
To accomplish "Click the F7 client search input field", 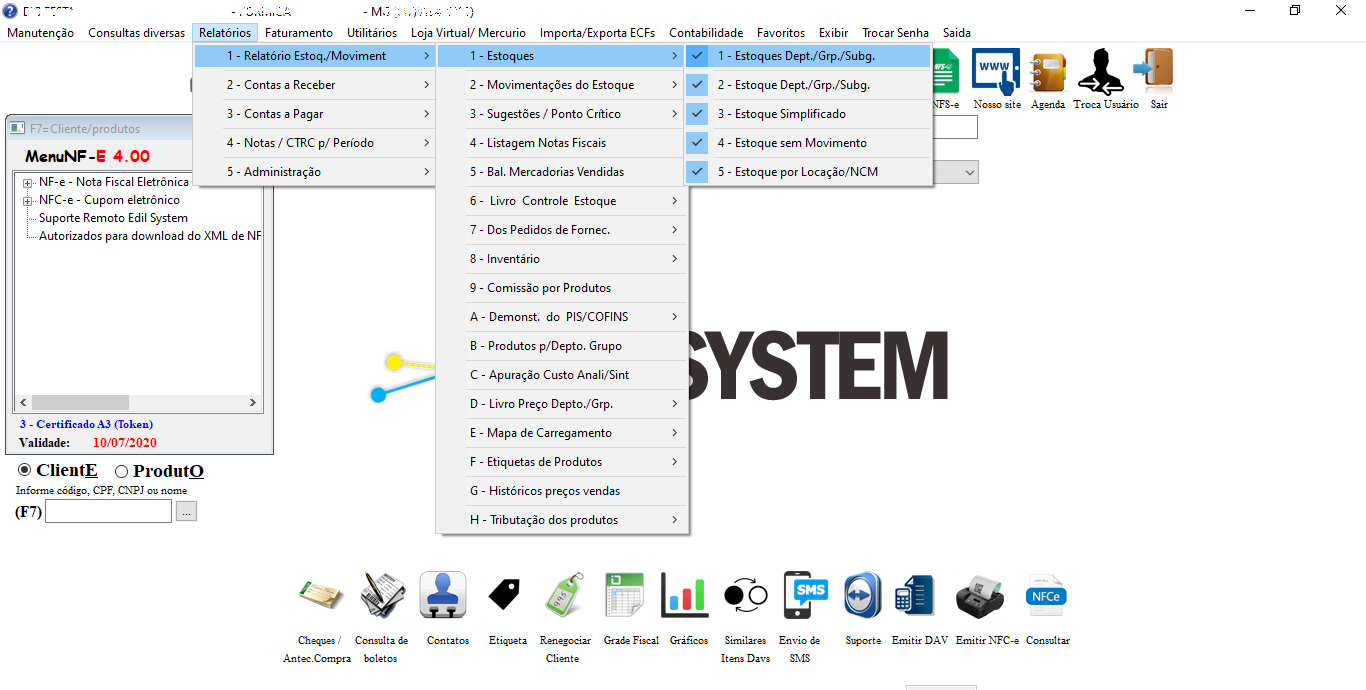I will click(x=108, y=512).
